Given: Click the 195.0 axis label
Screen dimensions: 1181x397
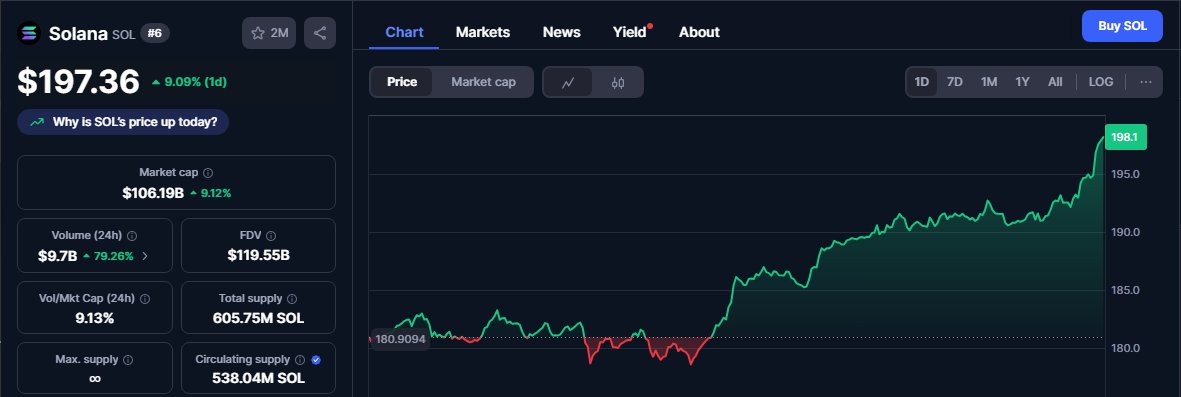Looking at the screenshot, I should [1125, 174].
